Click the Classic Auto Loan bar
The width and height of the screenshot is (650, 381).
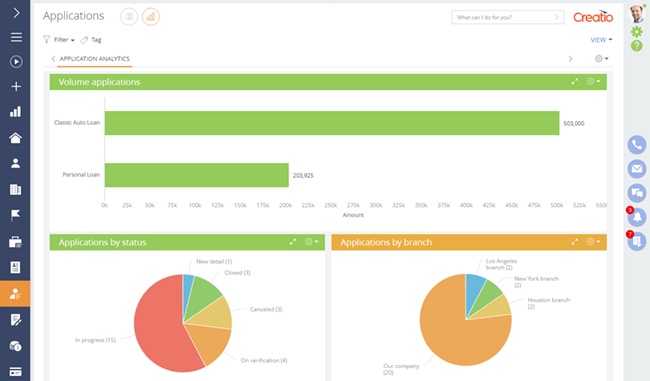(332, 123)
